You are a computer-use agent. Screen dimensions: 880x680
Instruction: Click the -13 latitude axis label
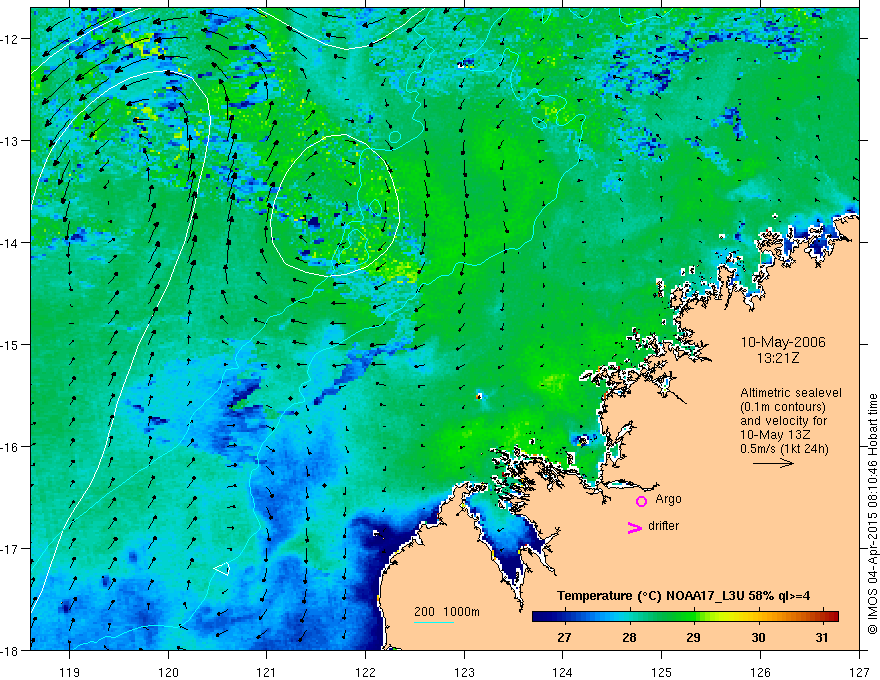click(11, 141)
